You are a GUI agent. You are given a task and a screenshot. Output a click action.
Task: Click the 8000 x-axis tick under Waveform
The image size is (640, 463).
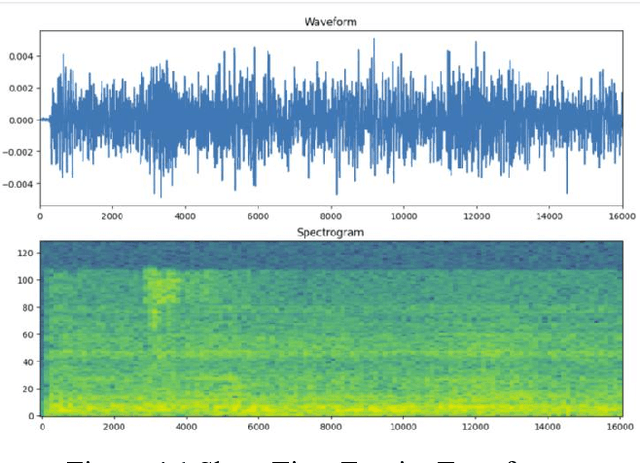click(331, 216)
